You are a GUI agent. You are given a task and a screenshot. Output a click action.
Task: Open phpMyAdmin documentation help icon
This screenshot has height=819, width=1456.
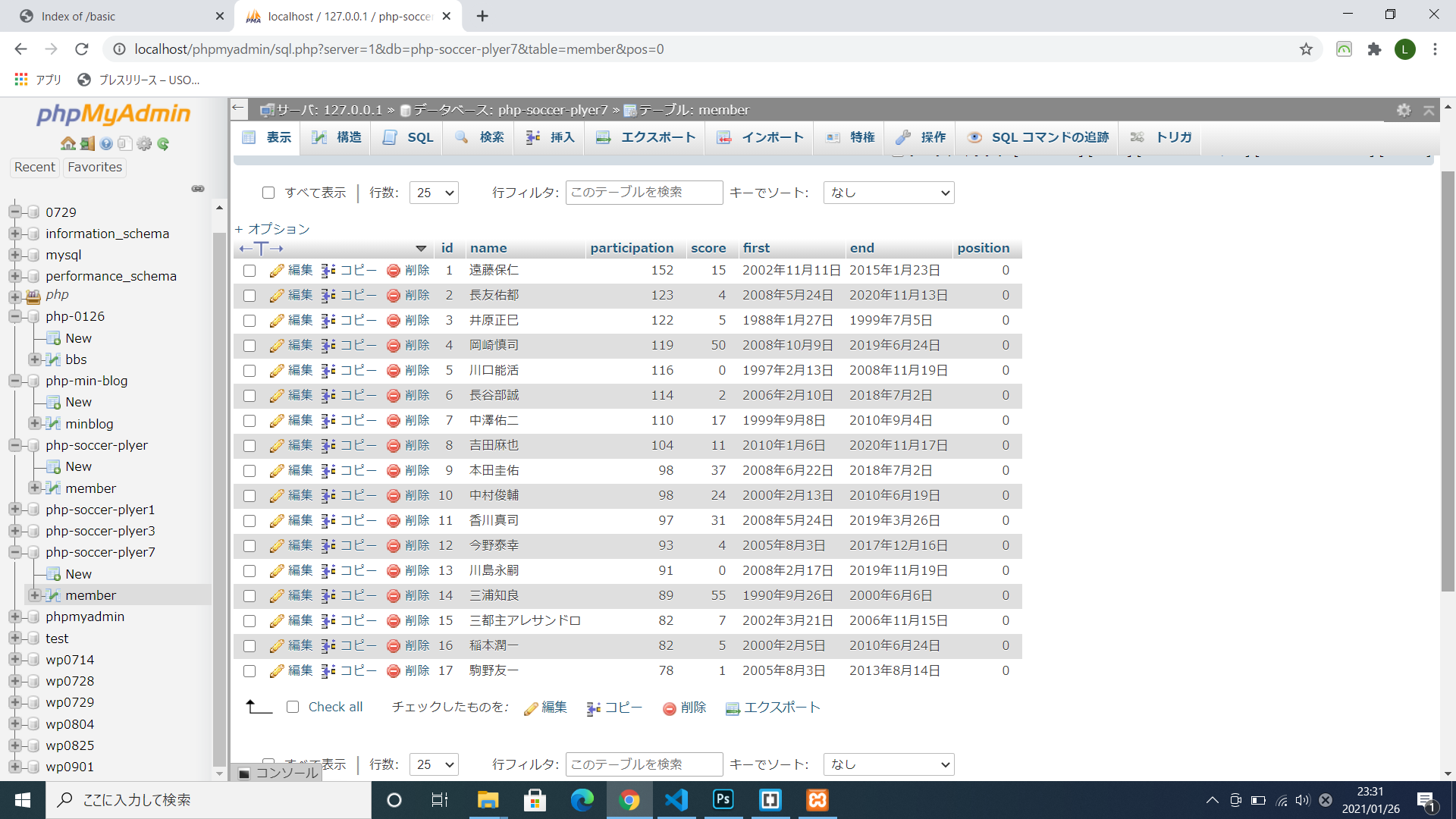[x=106, y=143]
